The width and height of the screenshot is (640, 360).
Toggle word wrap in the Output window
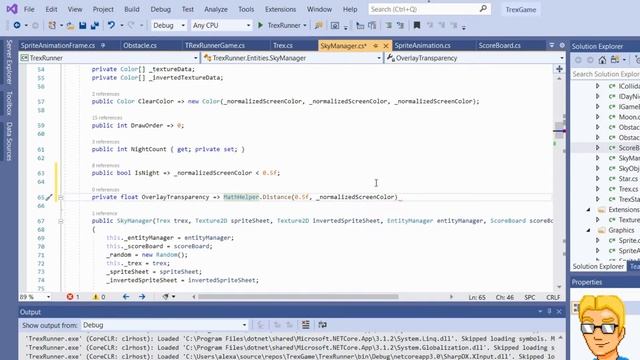coord(322,325)
